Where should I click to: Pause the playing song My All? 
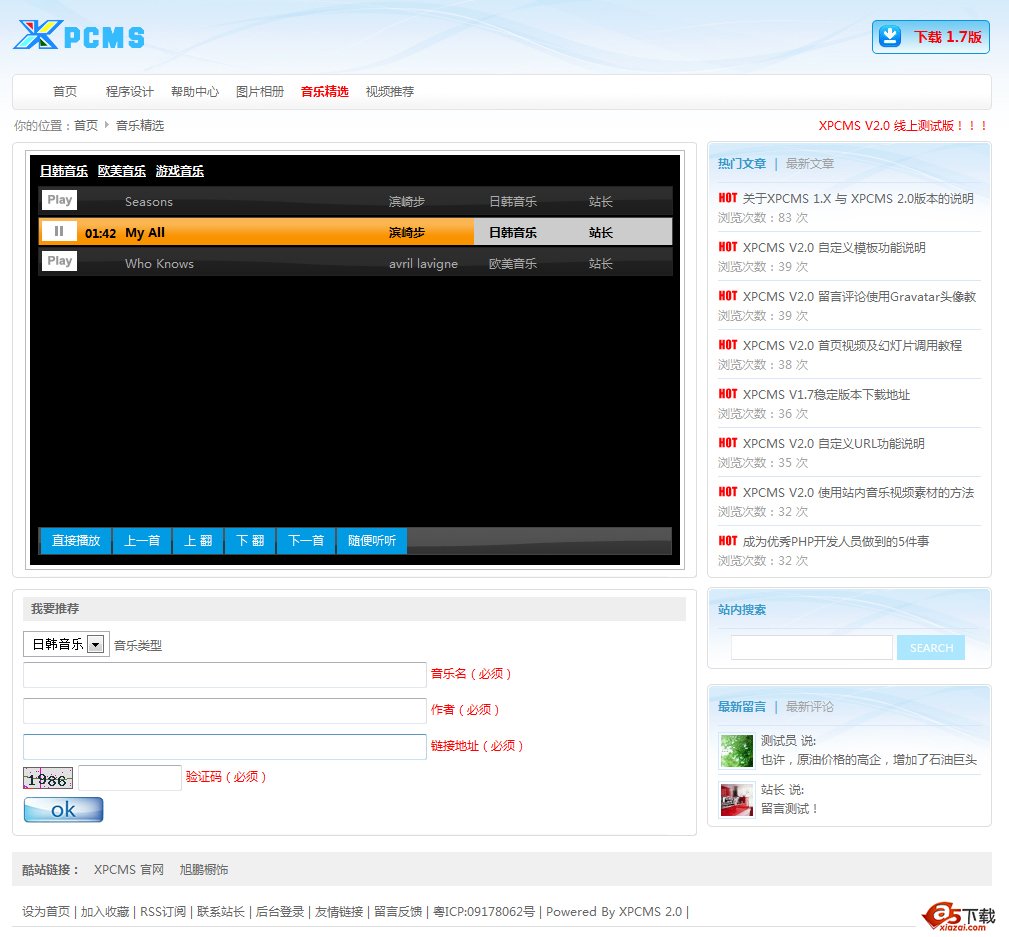click(x=59, y=231)
